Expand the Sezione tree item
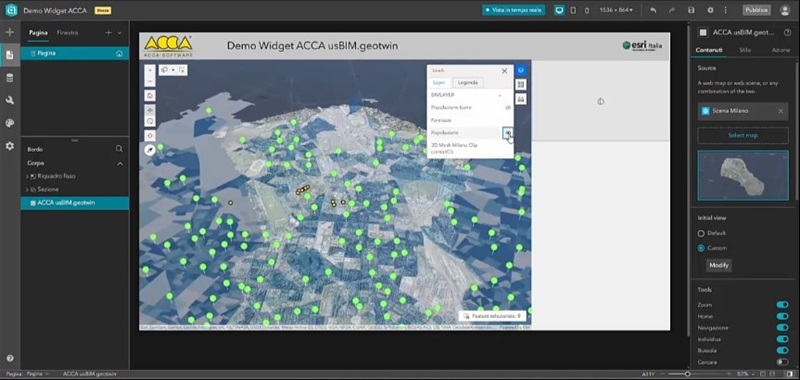Viewport: 800px width, 380px height. pyautogui.click(x=27, y=189)
